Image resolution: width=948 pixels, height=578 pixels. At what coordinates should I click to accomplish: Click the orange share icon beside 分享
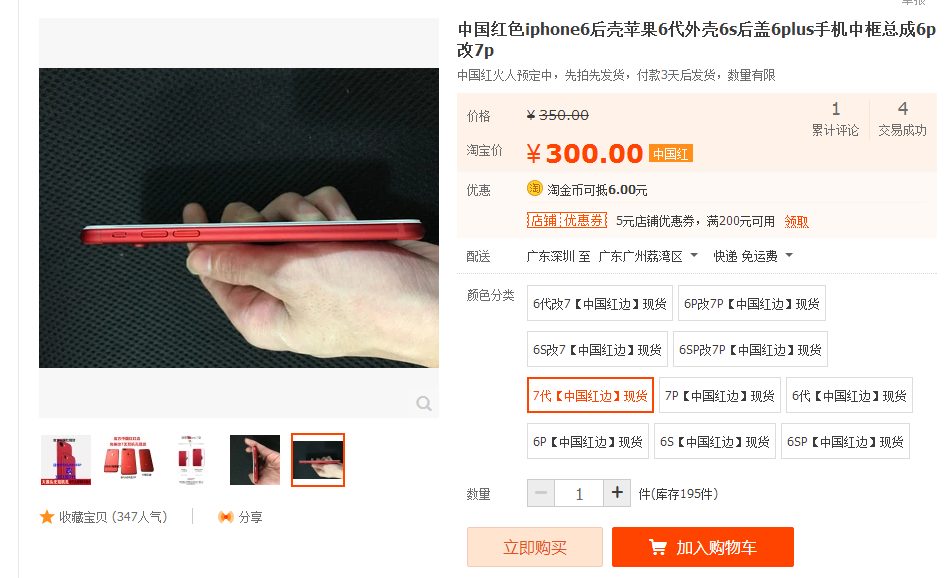tap(226, 517)
